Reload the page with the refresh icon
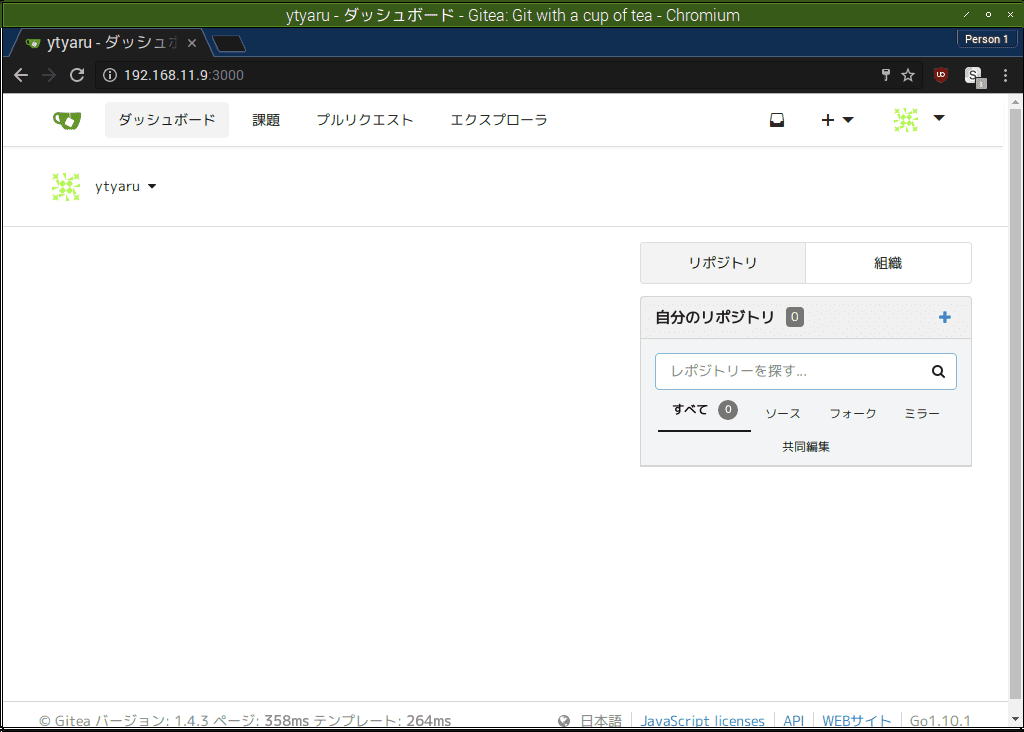1024x732 pixels. 76,75
